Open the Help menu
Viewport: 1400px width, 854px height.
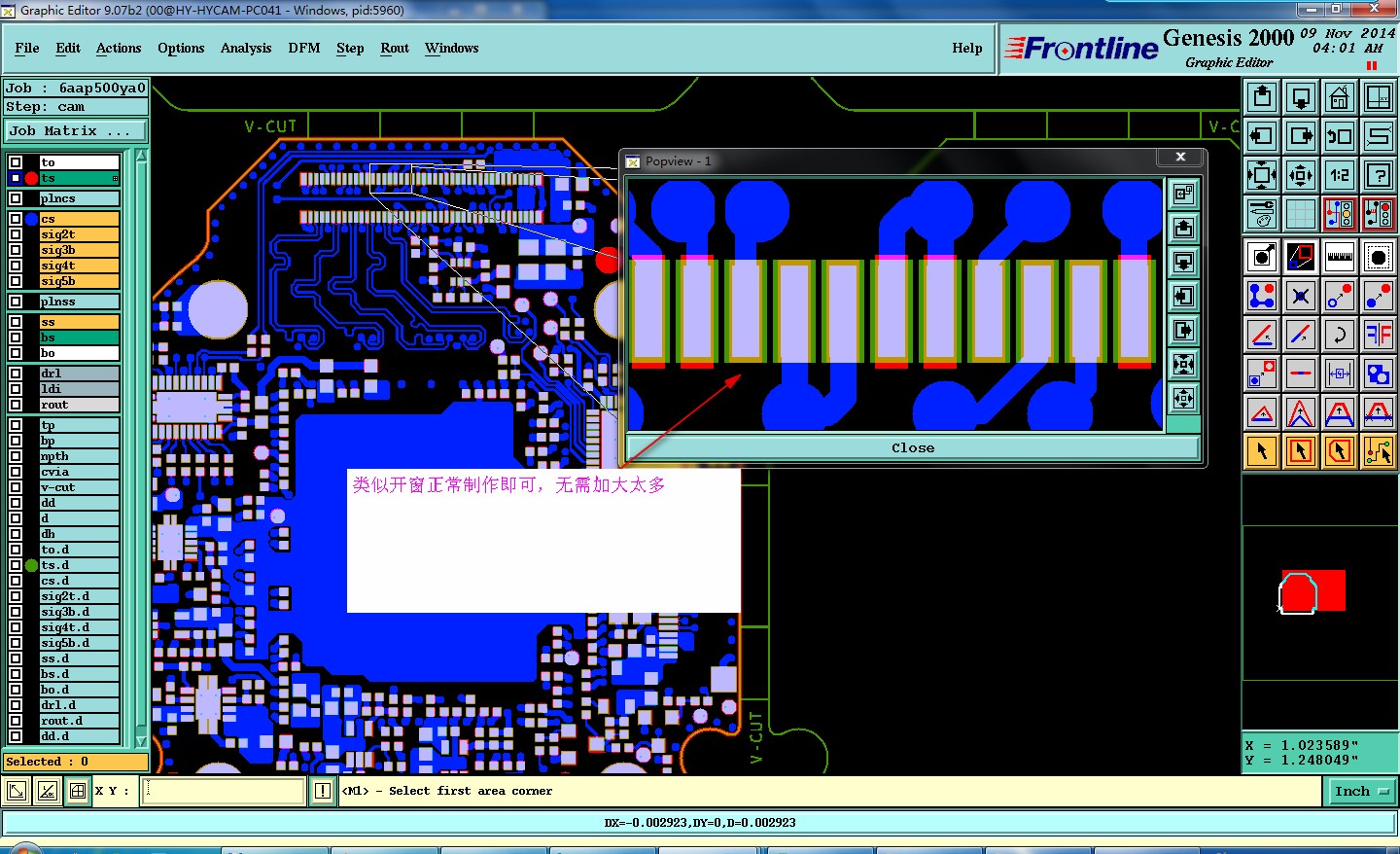pyautogui.click(x=967, y=48)
